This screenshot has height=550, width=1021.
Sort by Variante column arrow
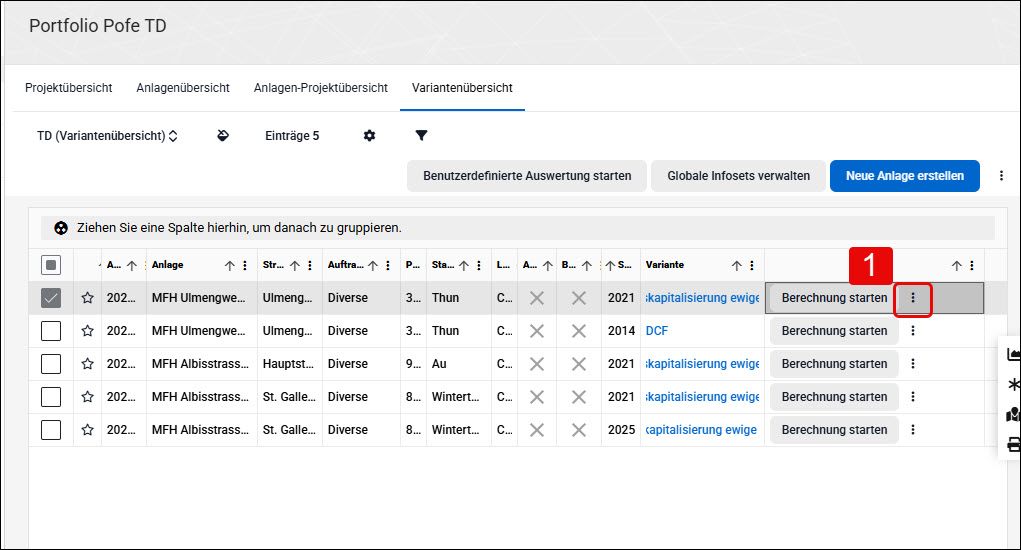(x=736, y=266)
